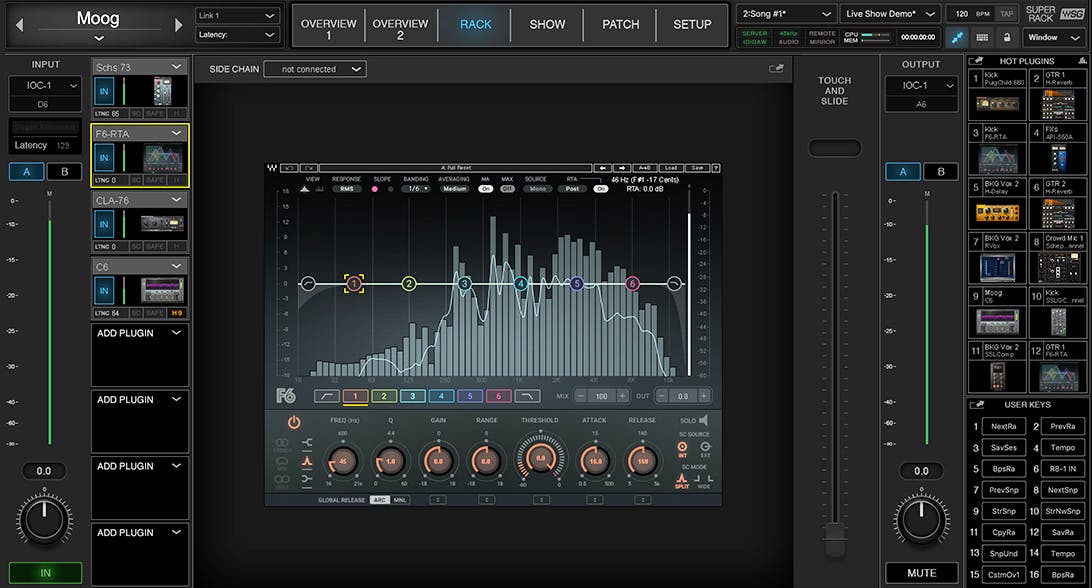The image size is (1092, 588).
Task: Open the on-screen keyboard grid icon
Action: pyautogui.click(x=984, y=36)
